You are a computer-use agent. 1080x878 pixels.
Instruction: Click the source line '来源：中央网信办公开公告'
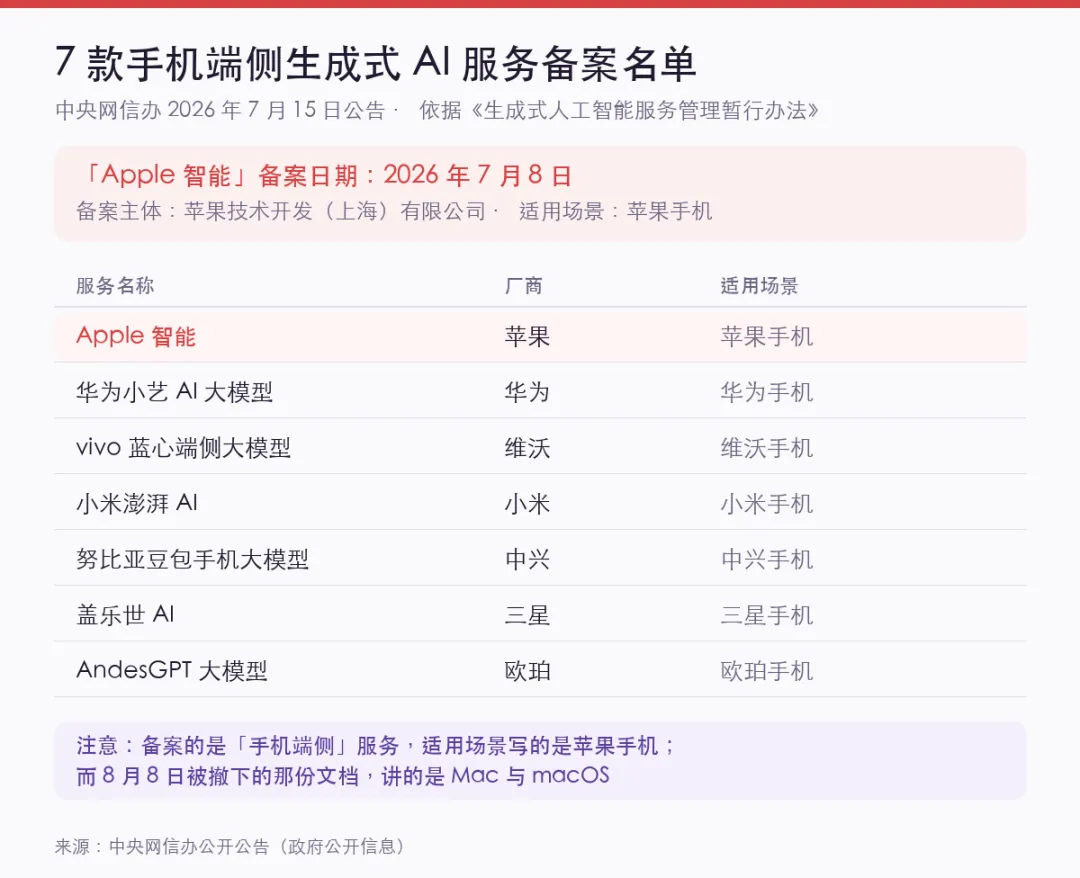[x=162, y=846]
